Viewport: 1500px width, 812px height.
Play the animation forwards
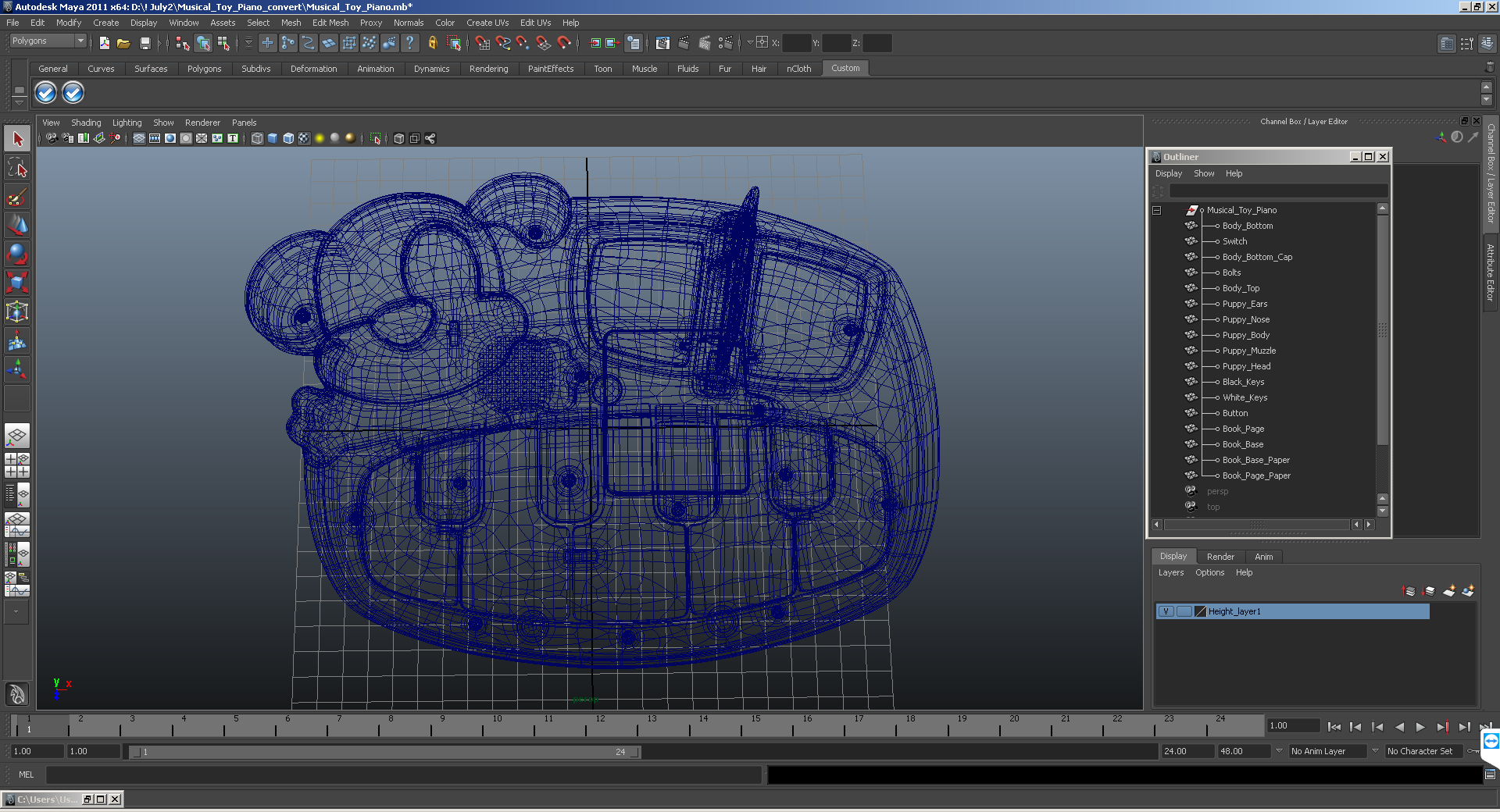click(x=1420, y=727)
